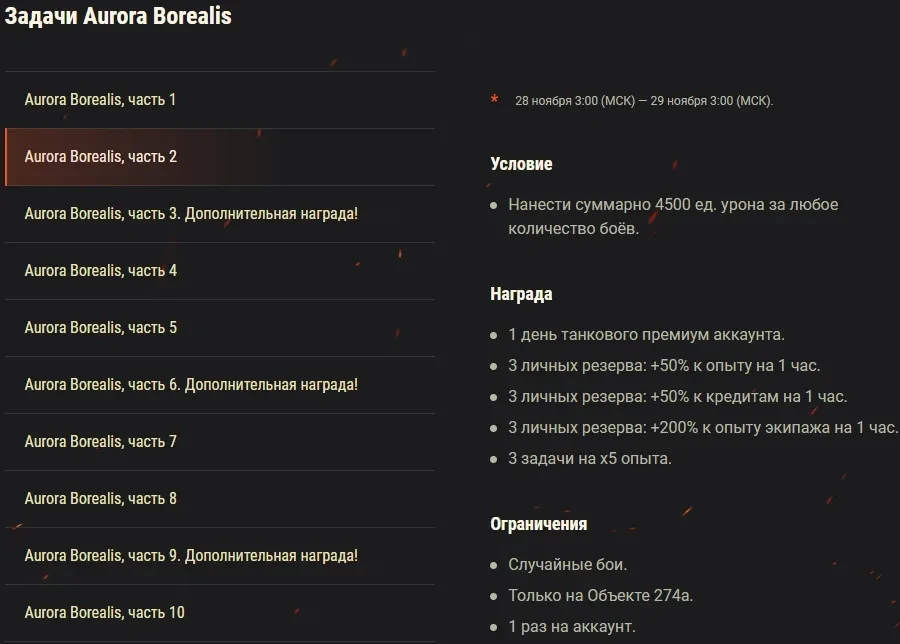Click the 28 ноября — 29 ноября date text
The image size is (900, 644).
(x=644, y=101)
